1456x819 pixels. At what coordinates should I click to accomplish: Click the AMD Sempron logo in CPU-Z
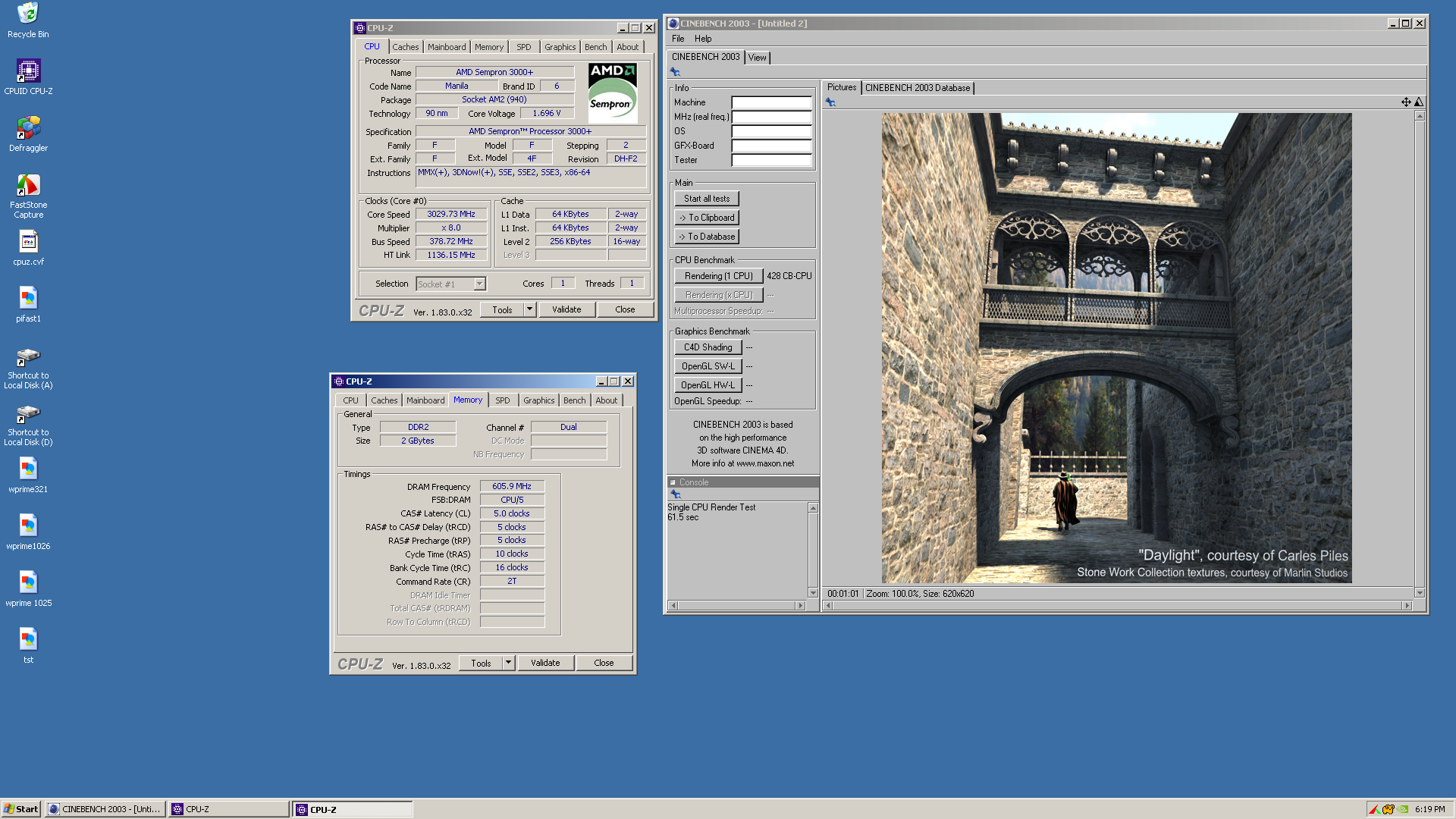tap(613, 93)
